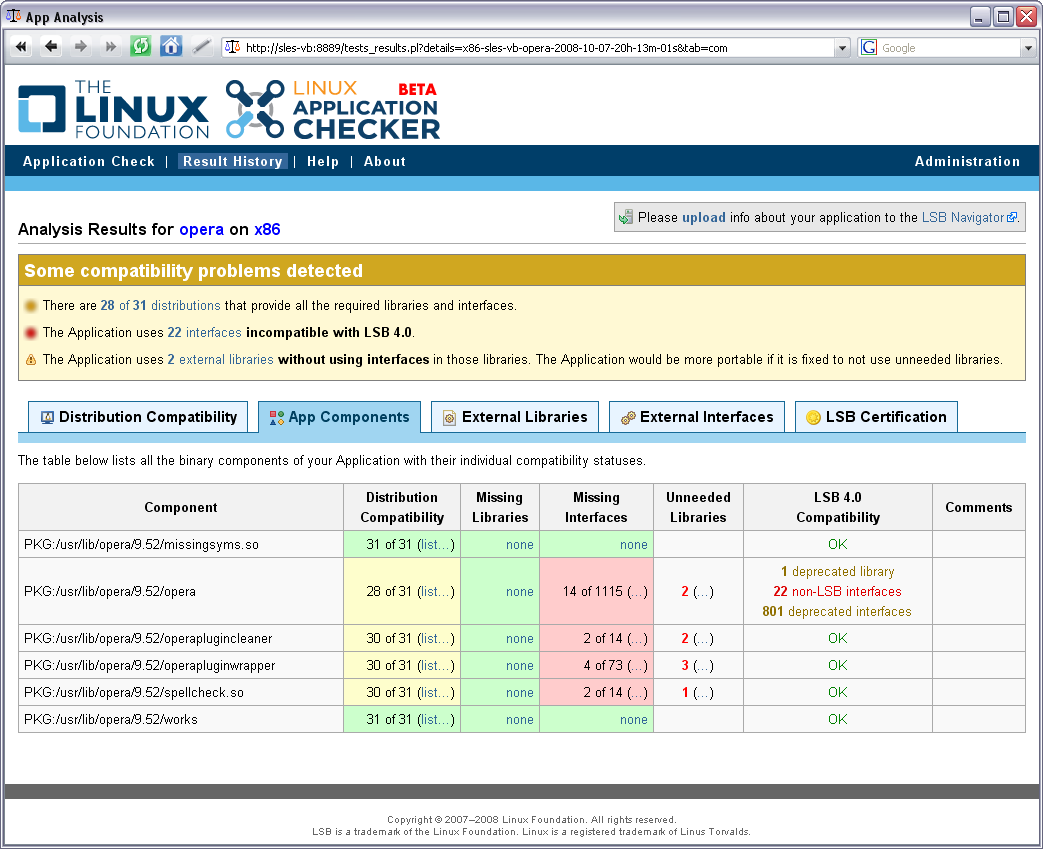
Task: Click the 'opera' application name link
Action: click(202, 230)
